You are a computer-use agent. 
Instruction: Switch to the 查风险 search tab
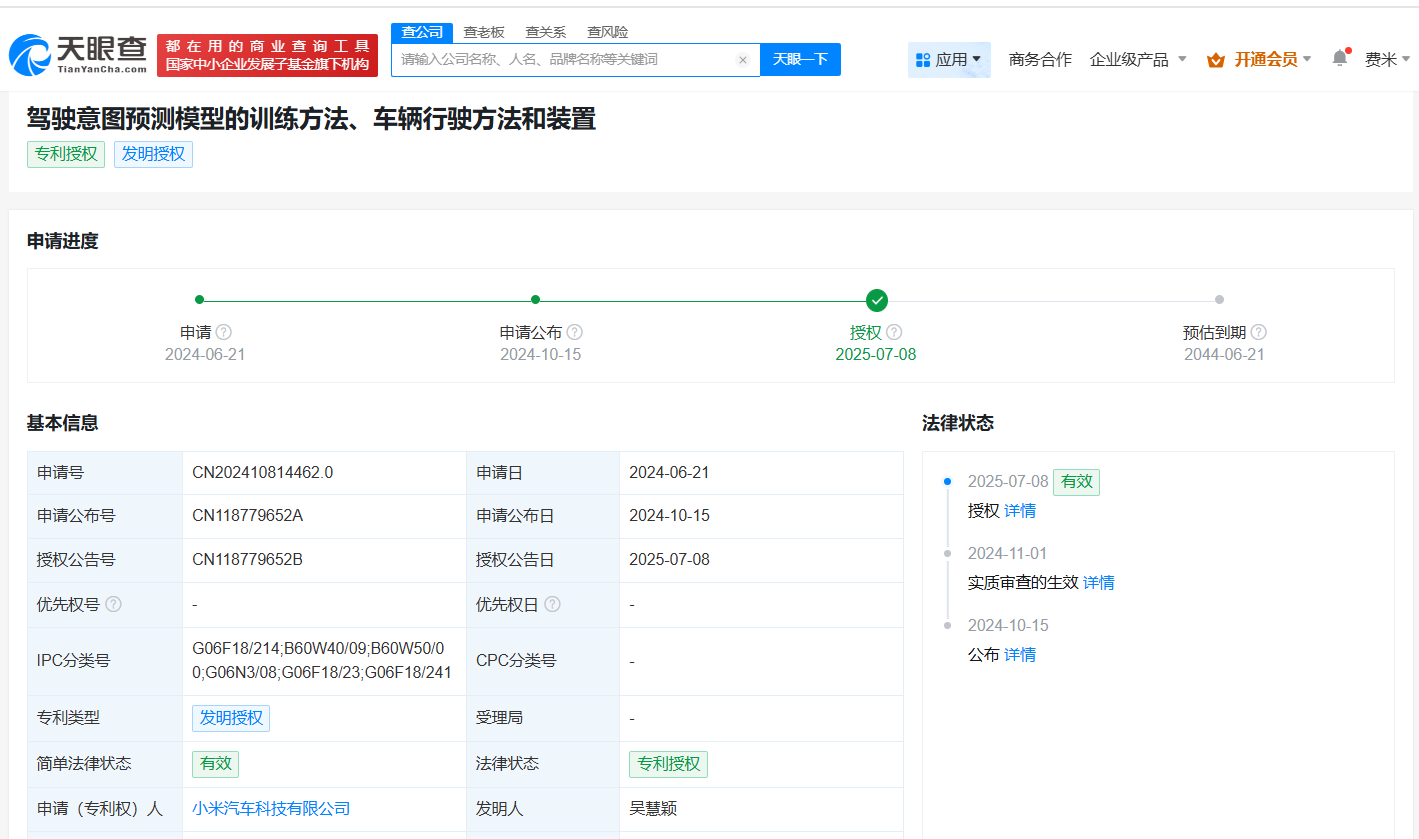click(607, 32)
